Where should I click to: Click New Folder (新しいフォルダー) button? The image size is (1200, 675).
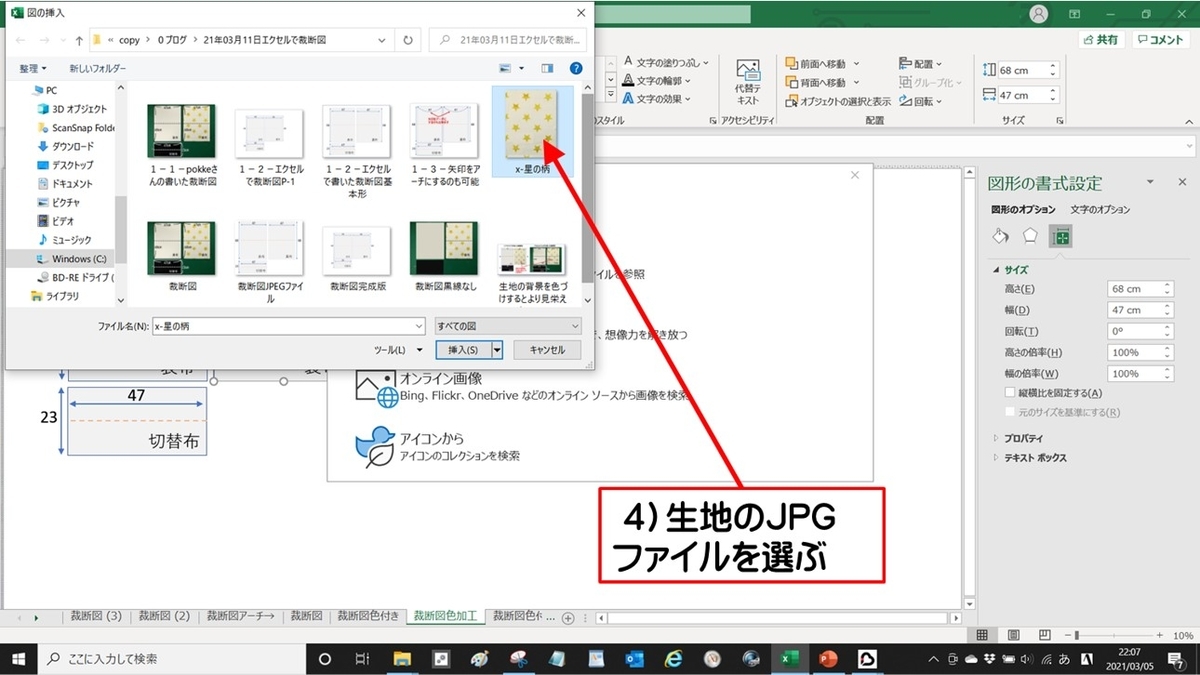tap(97, 68)
